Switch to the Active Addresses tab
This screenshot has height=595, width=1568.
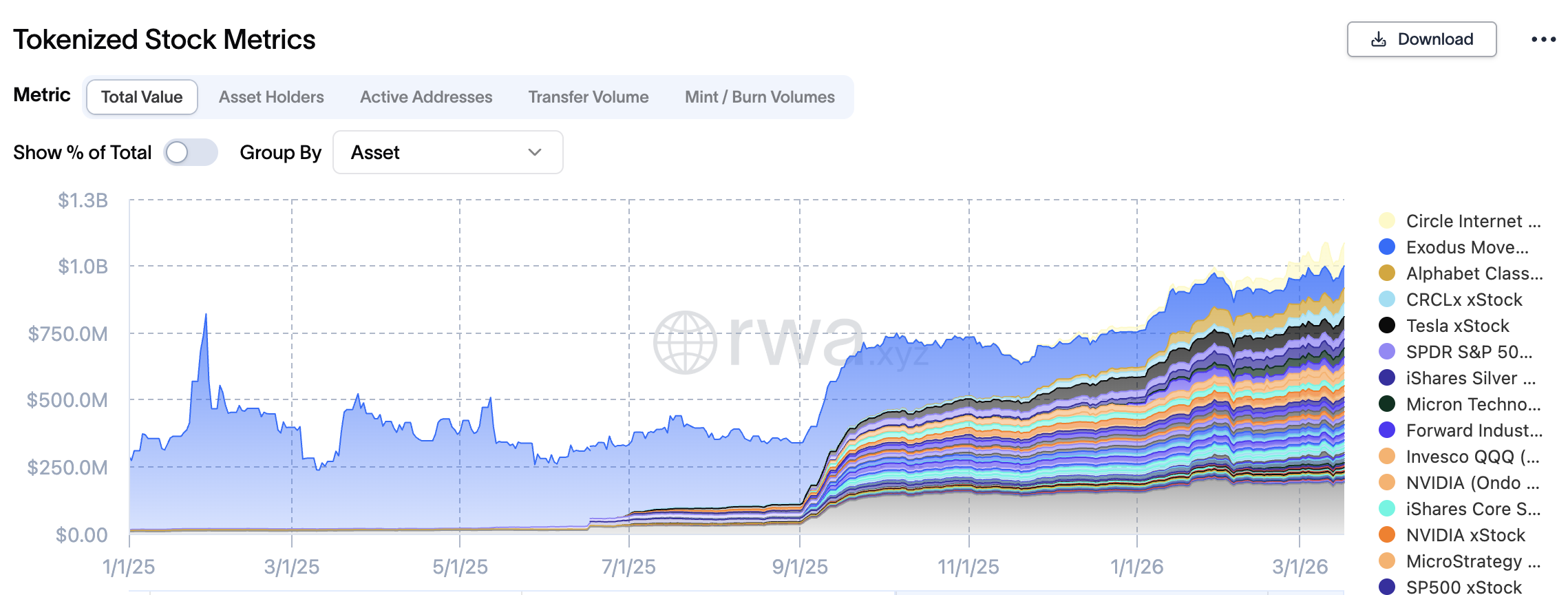tap(426, 97)
